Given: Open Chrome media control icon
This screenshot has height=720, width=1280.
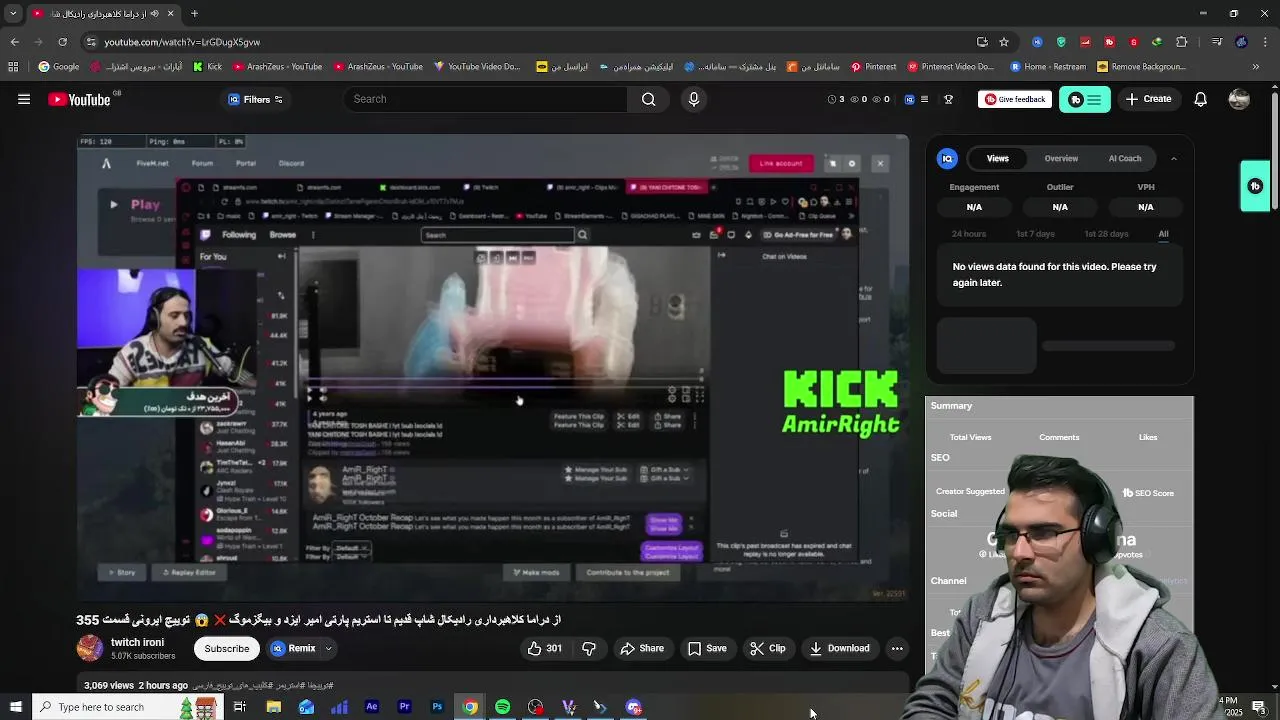Looking at the screenshot, I should coord(1216,42).
